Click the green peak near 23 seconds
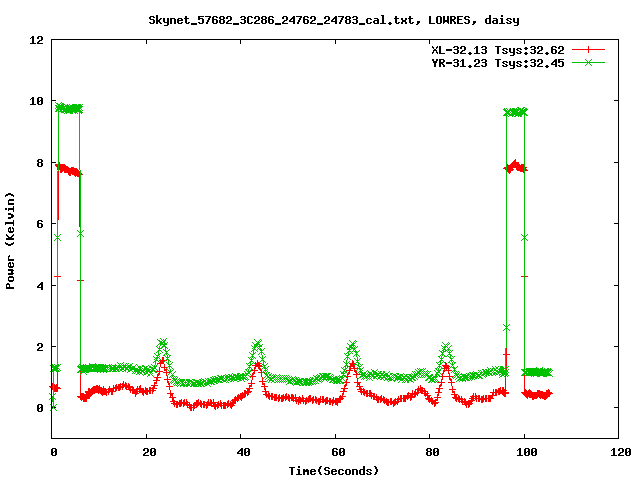This screenshot has height=480, width=640. click(162, 343)
